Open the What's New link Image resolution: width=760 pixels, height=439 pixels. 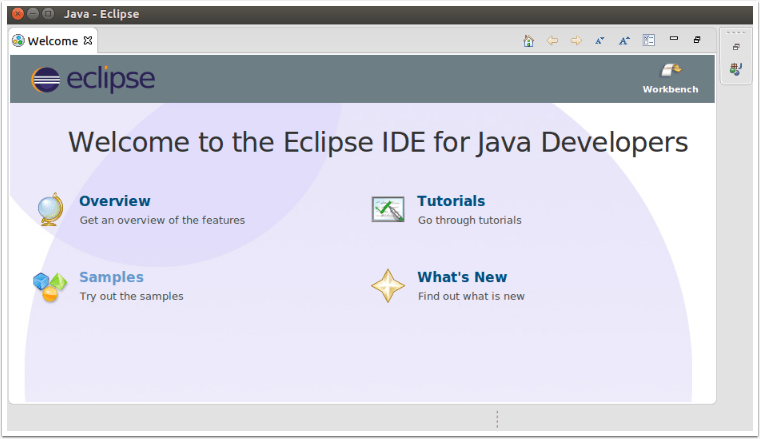coord(462,277)
